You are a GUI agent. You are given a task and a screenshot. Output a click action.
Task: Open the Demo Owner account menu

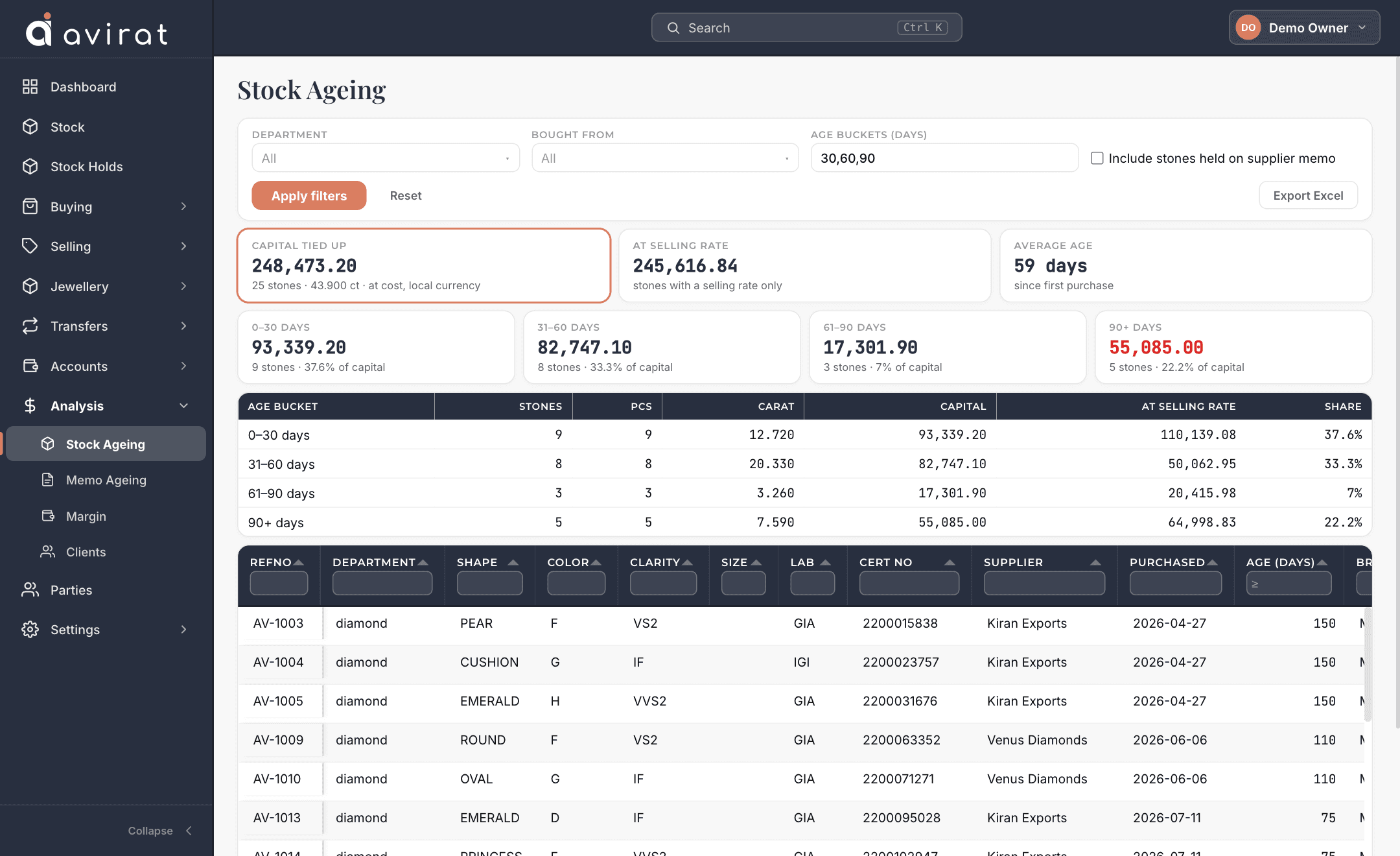(1304, 28)
